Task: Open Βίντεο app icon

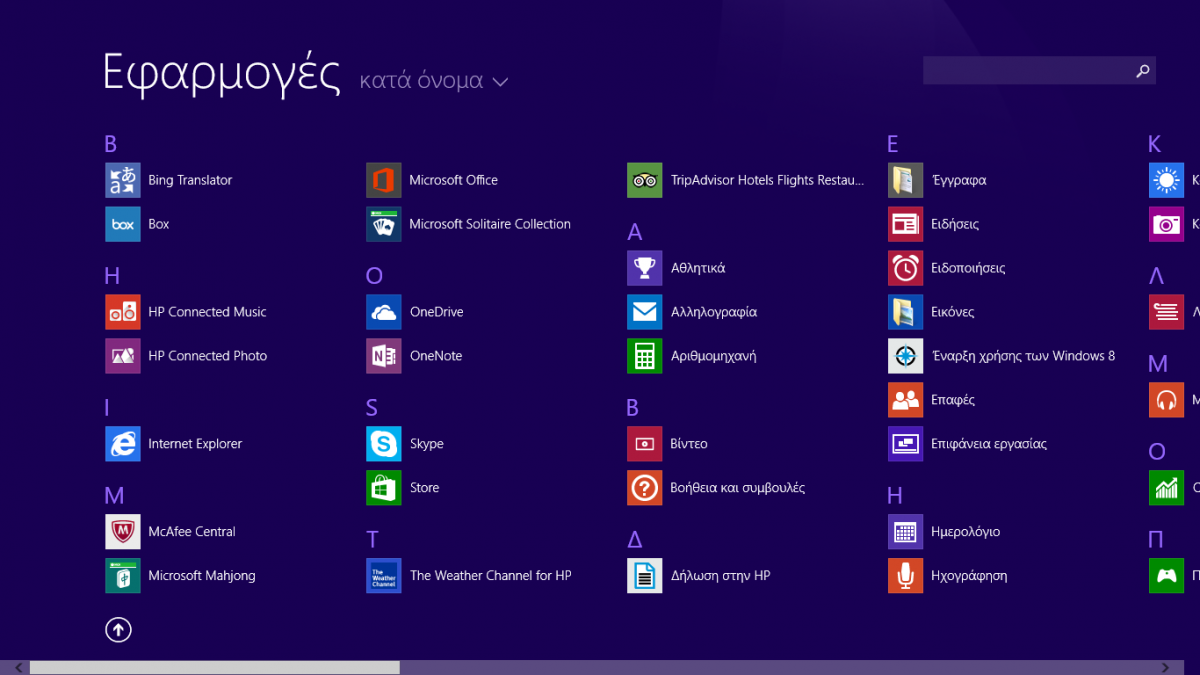Action: coord(645,444)
